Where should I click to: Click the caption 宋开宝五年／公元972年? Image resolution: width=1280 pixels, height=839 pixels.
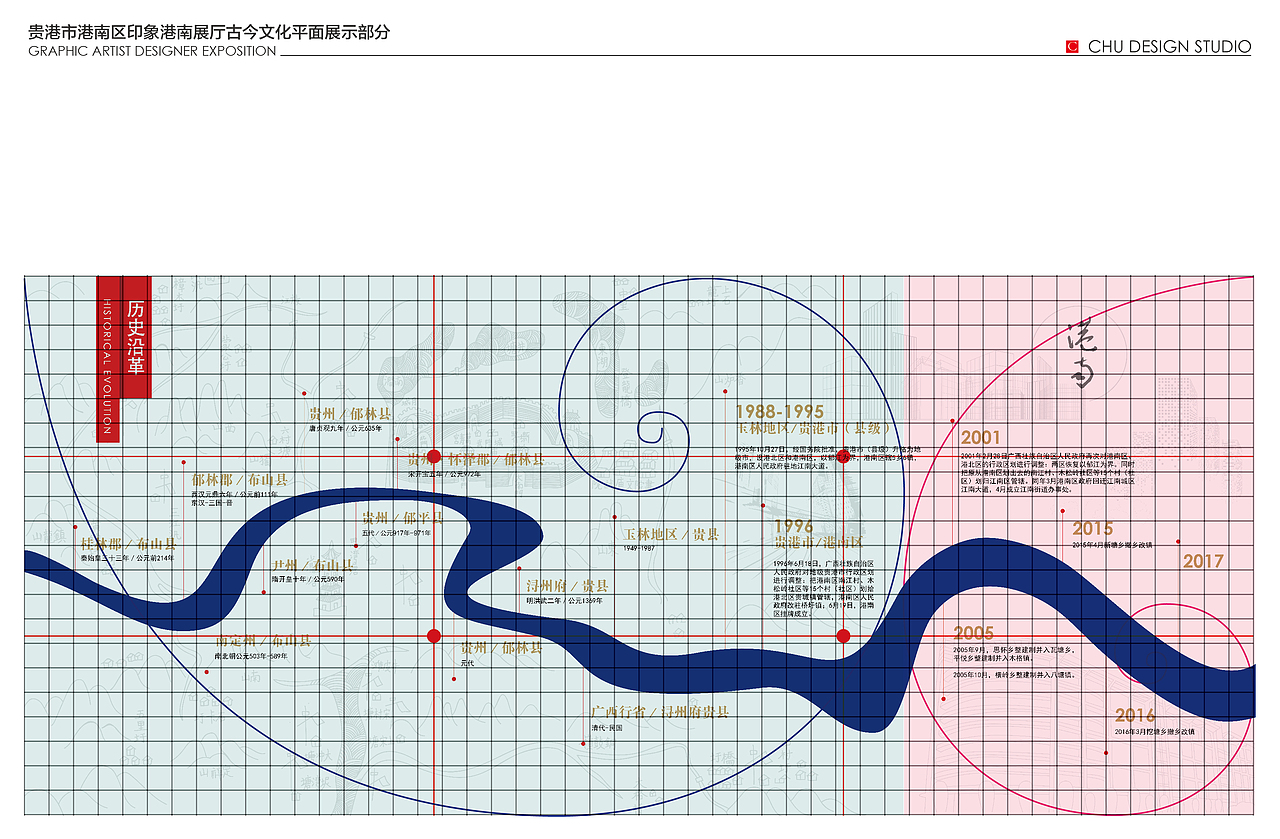pyautogui.click(x=444, y=474)
